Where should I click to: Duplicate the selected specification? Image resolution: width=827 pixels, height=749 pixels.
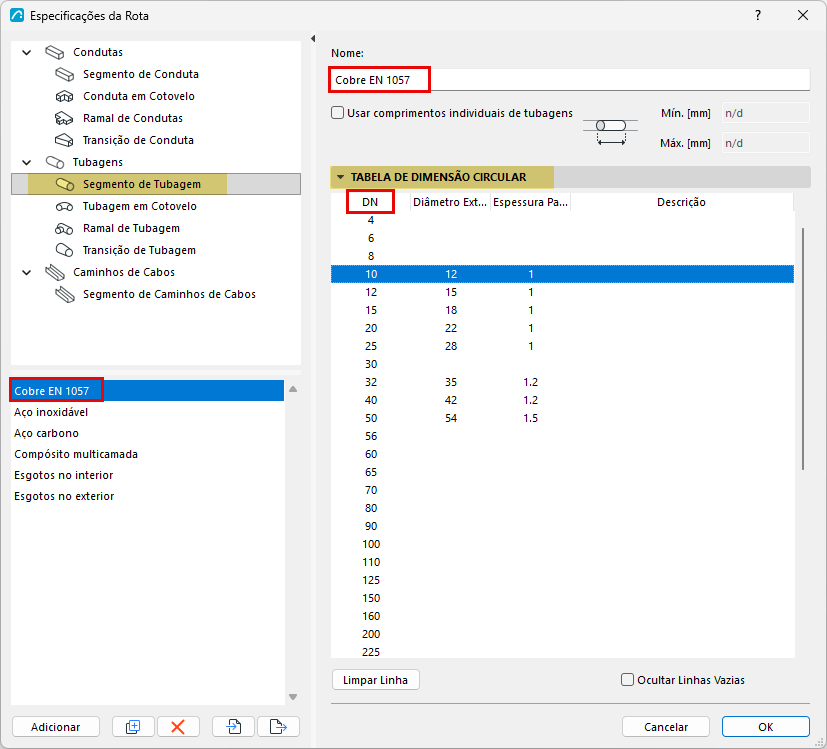pyautogui.click(x=133, y=727)
